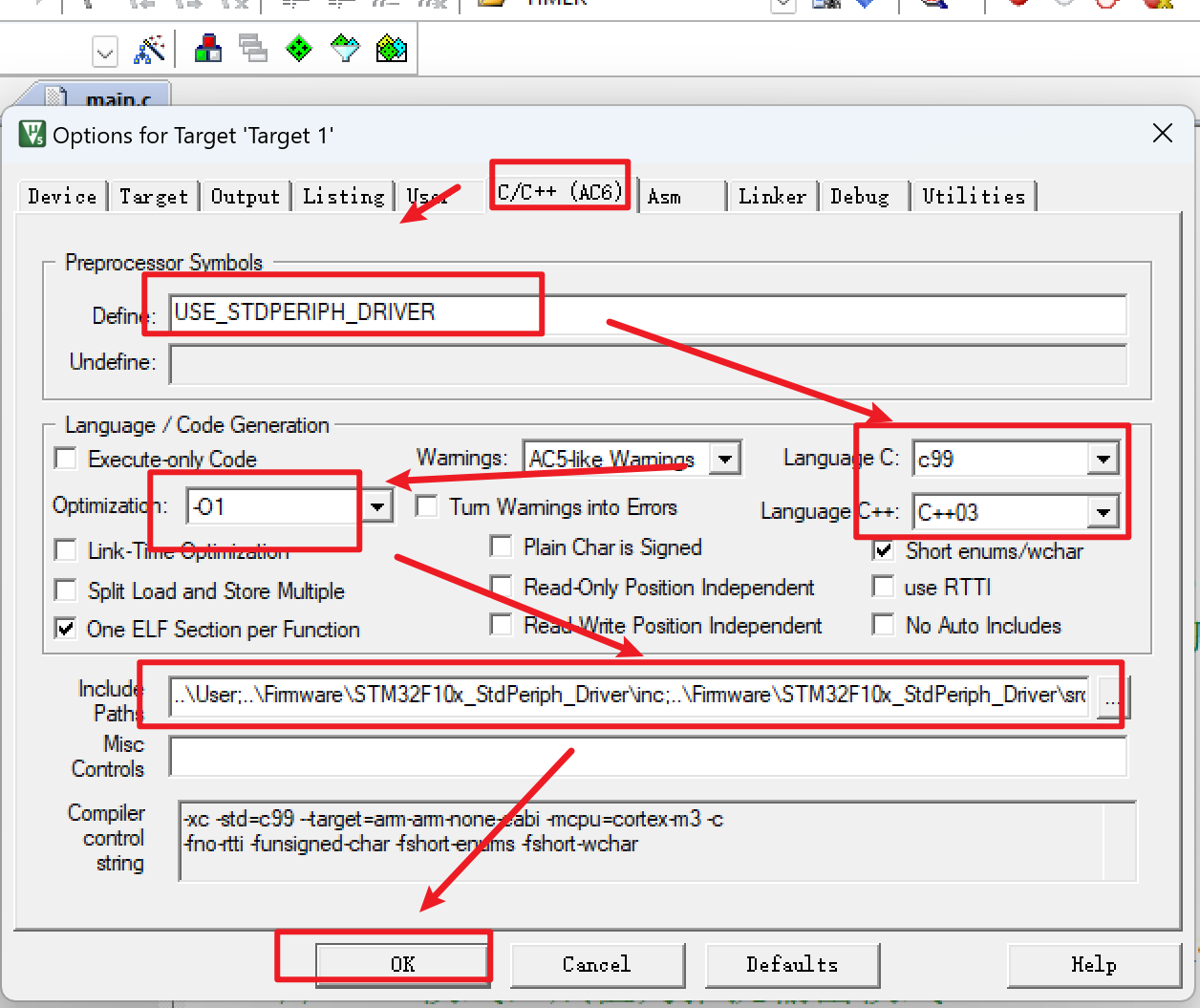Viewport: 1200px width, 1008px height.
Task: Click the Help button
Action: (x=1094, y=964)
